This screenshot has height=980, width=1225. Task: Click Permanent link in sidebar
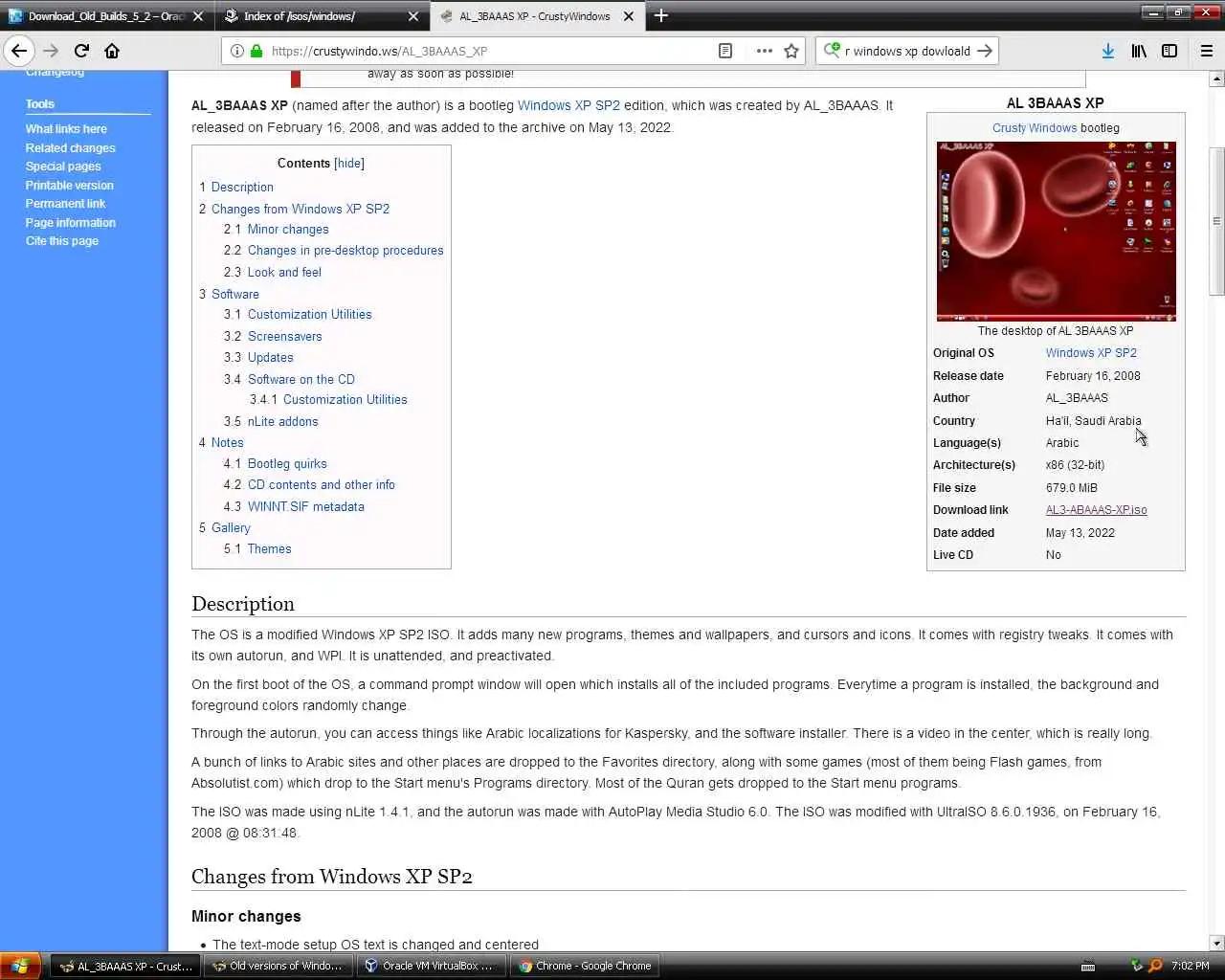[x=65, y=204]
